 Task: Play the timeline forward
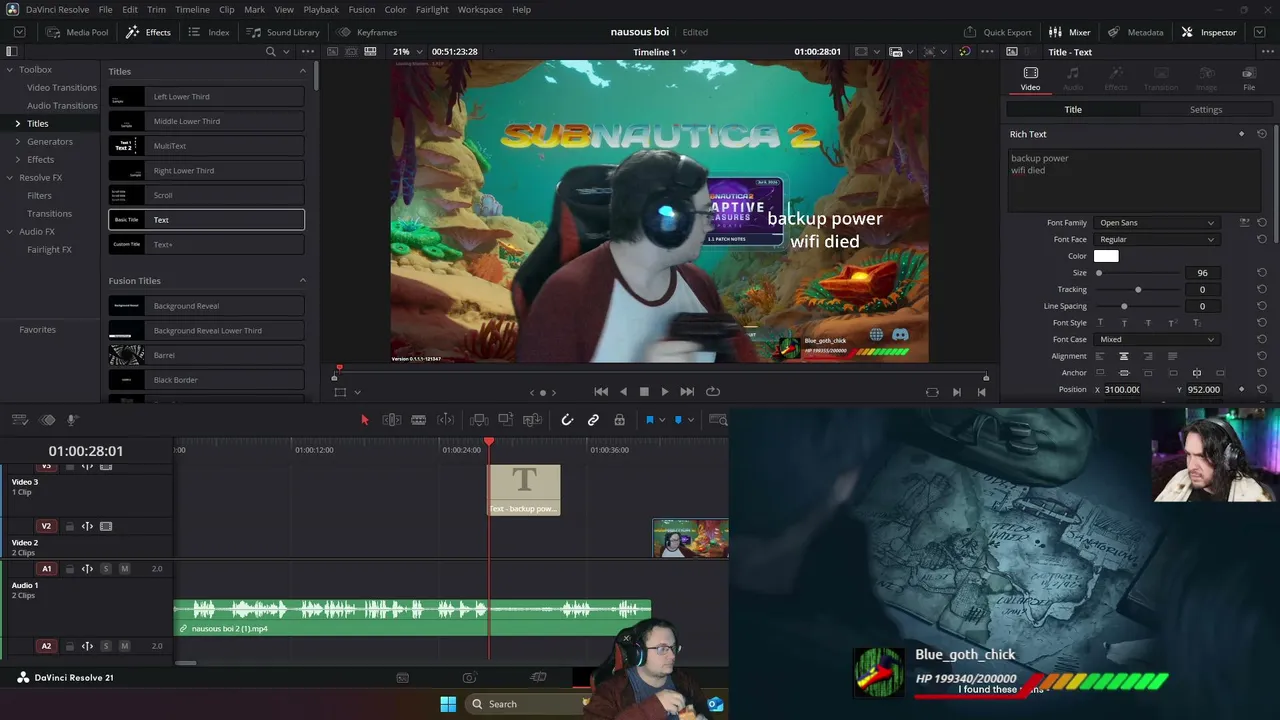tap(665, 392)
